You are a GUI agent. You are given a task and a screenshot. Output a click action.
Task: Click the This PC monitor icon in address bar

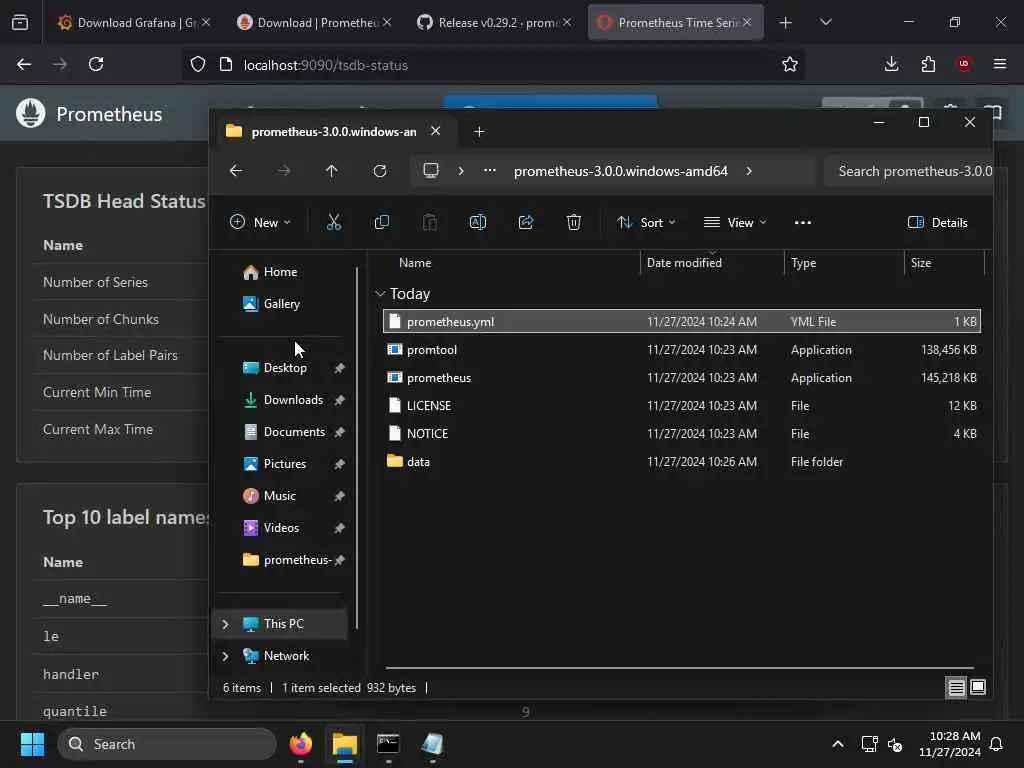[x=431, y=171]
